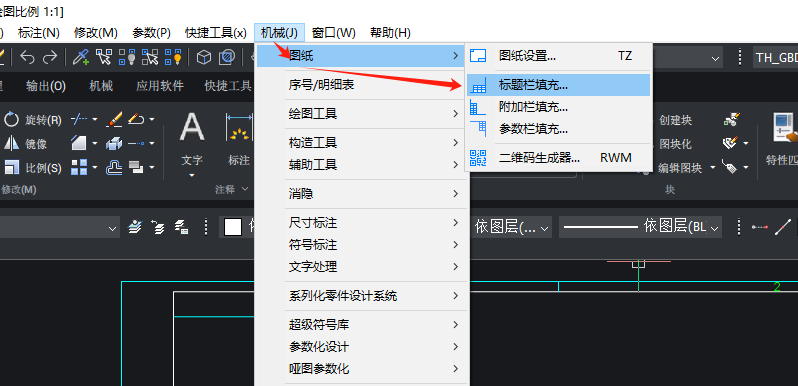This screenshot has width=798, height=386.
Task: Click the red diagonal line tool icon
Action: click(x=783, y=227)
